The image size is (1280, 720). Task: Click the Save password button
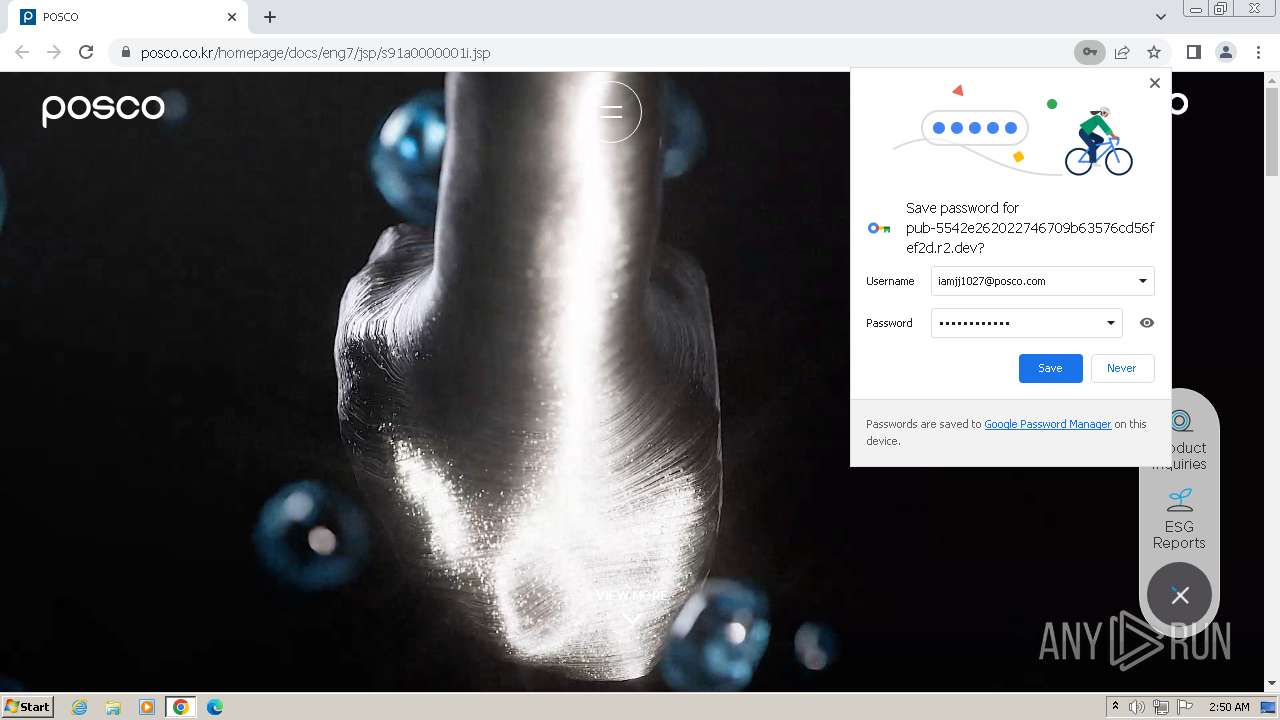(x=1050, y=368)
